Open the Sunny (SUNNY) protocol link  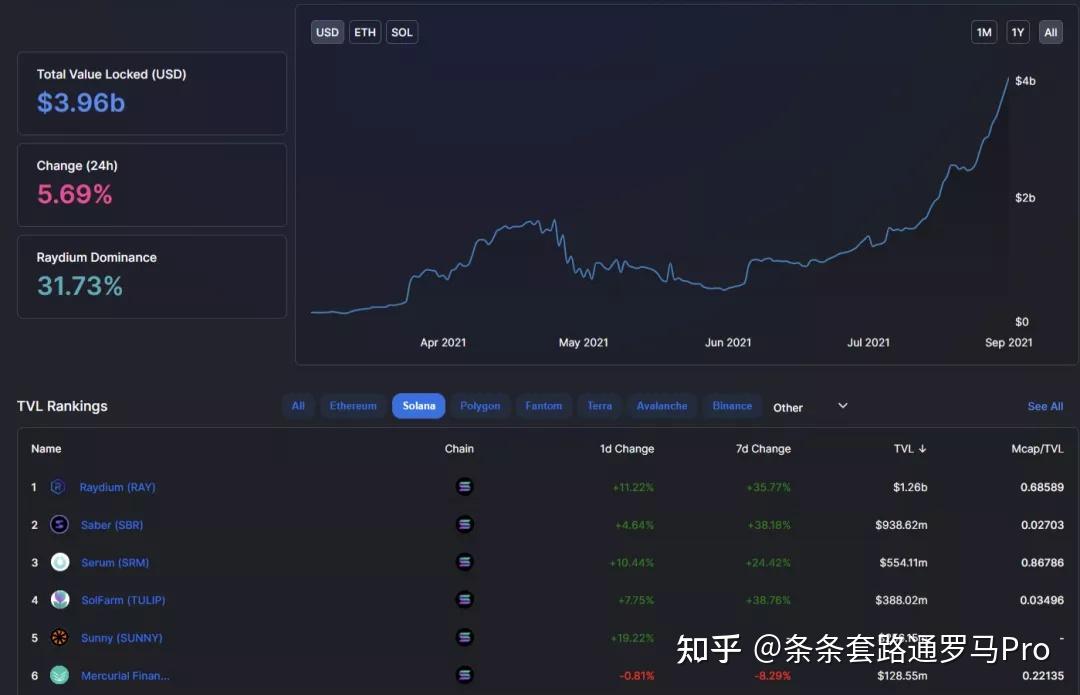pyautogui.click(x=121, y=638)
